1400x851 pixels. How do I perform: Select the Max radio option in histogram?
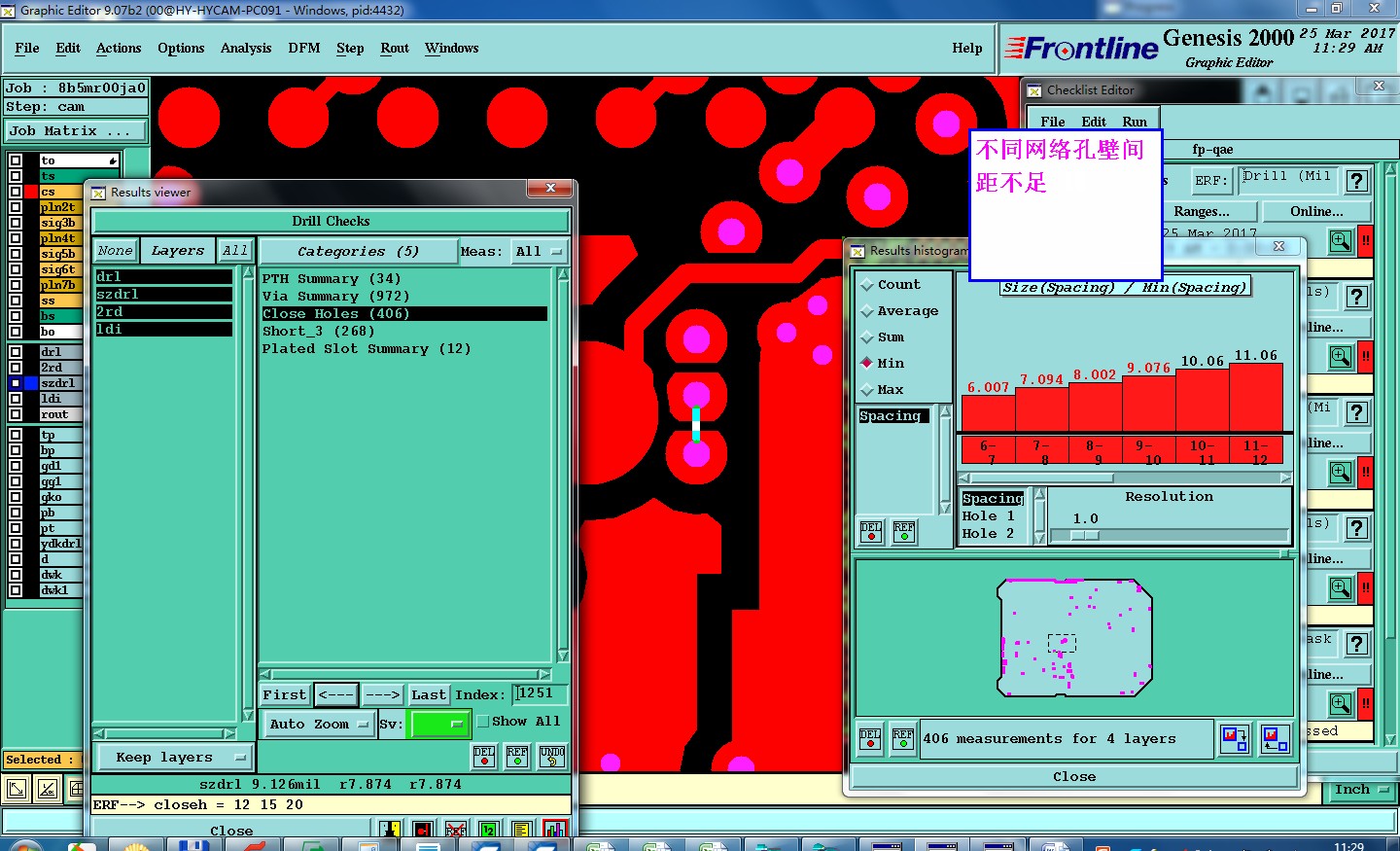(x=883, y=390)
